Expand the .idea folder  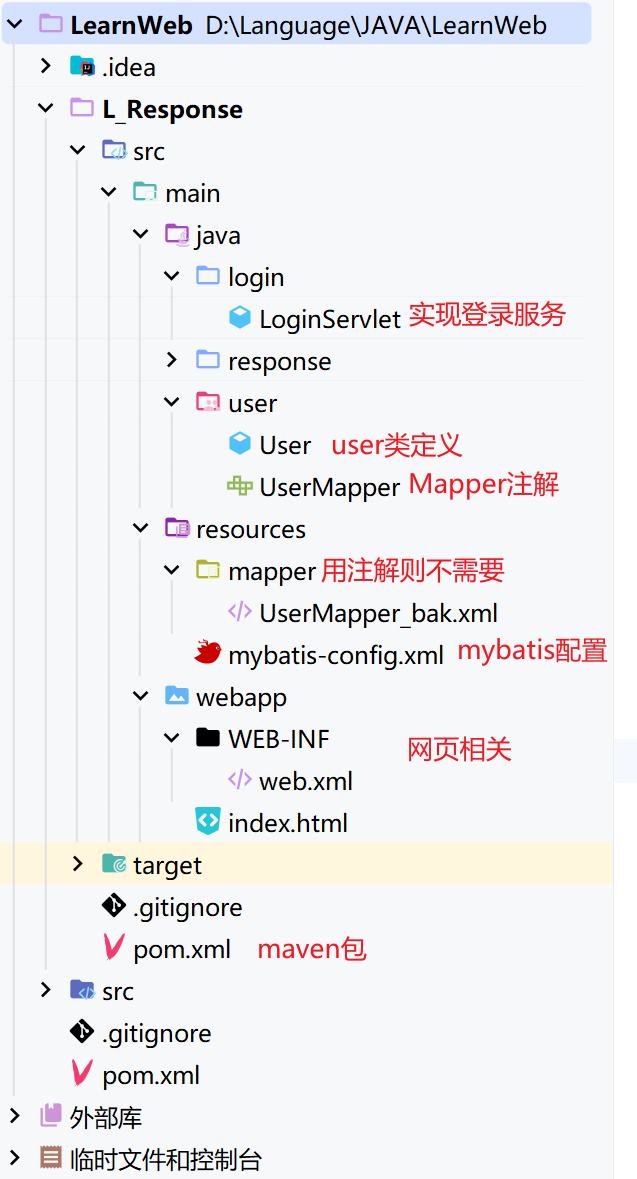[x=46, y=67]
